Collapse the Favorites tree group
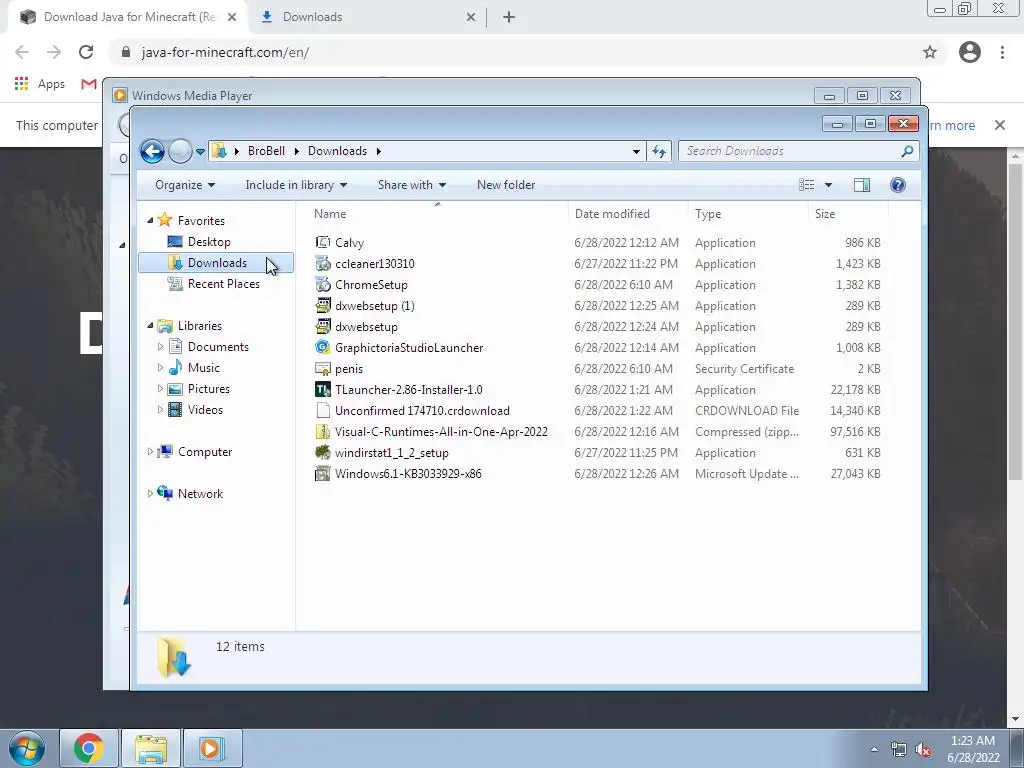The height and width of the screenshot is (768, 1024). tap(150, 221)
